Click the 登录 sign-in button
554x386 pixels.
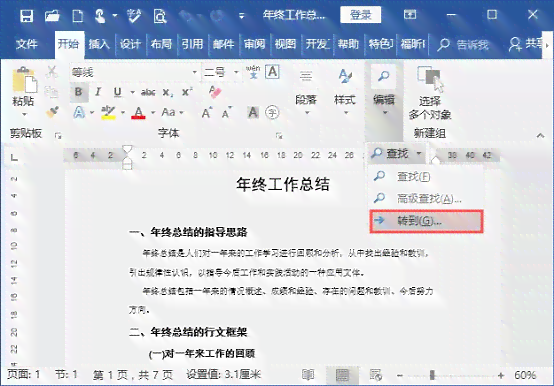pos(361,15)
